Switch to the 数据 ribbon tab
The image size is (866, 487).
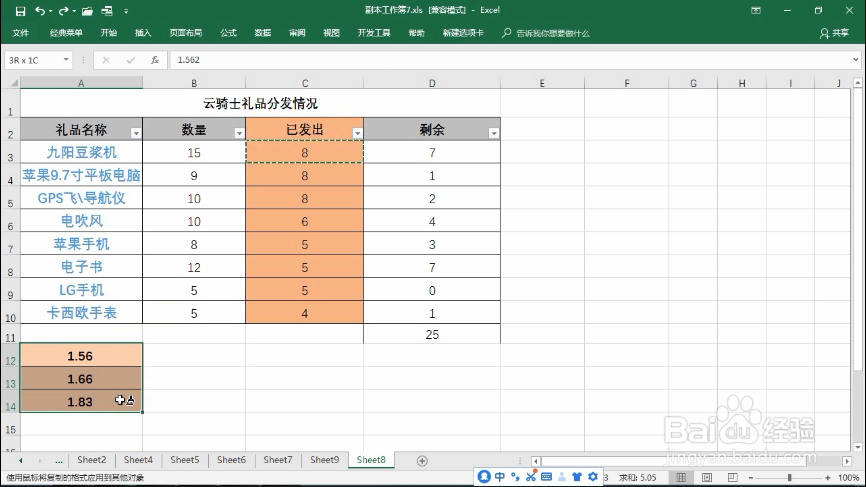[x=263, y=33]
